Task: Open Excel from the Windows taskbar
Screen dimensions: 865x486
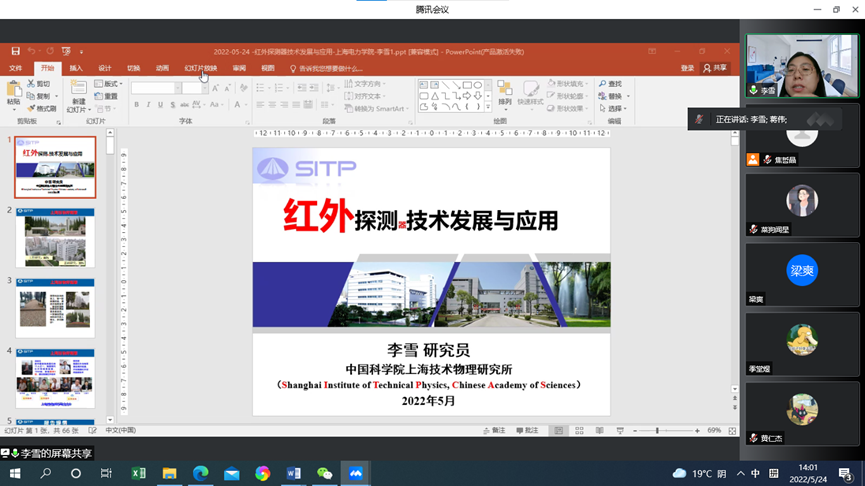Action: 138,473
